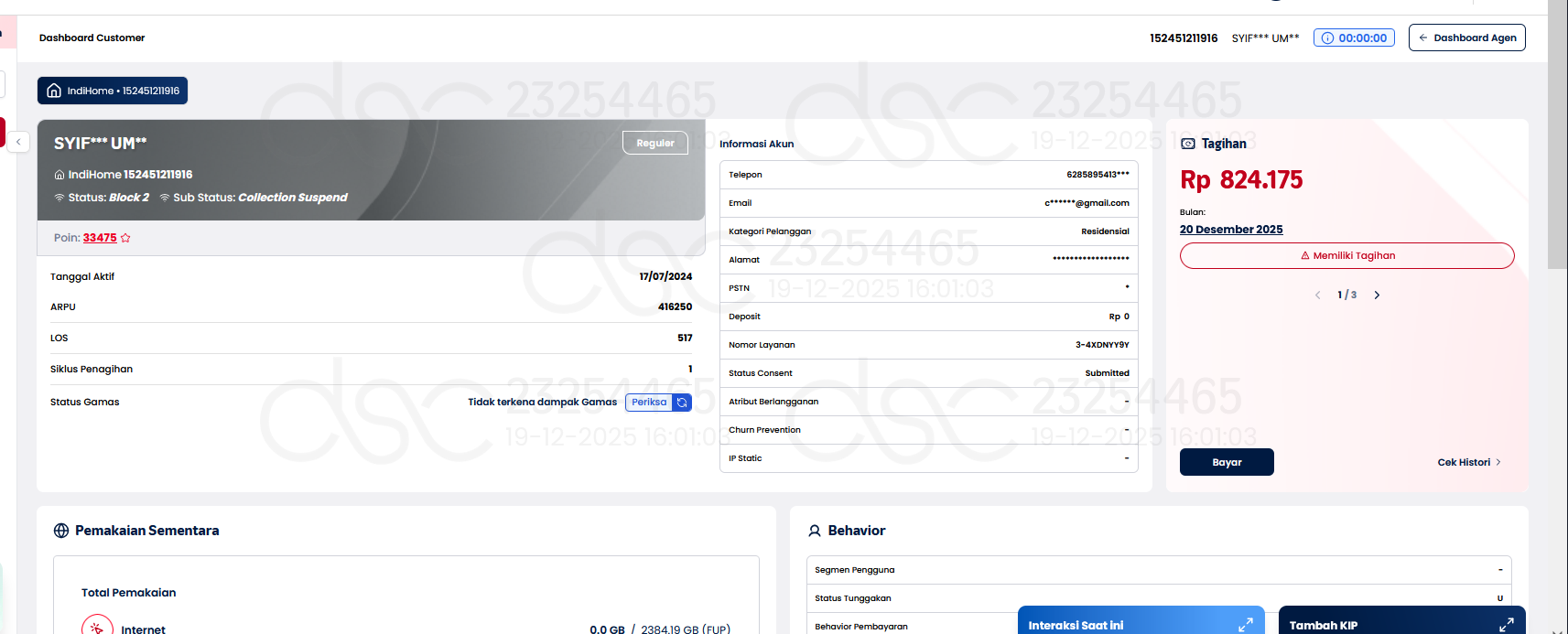This screenshot has width=1568, height=634.
Task: Click the Status Tunggakan row
Action: point(1159,598)
